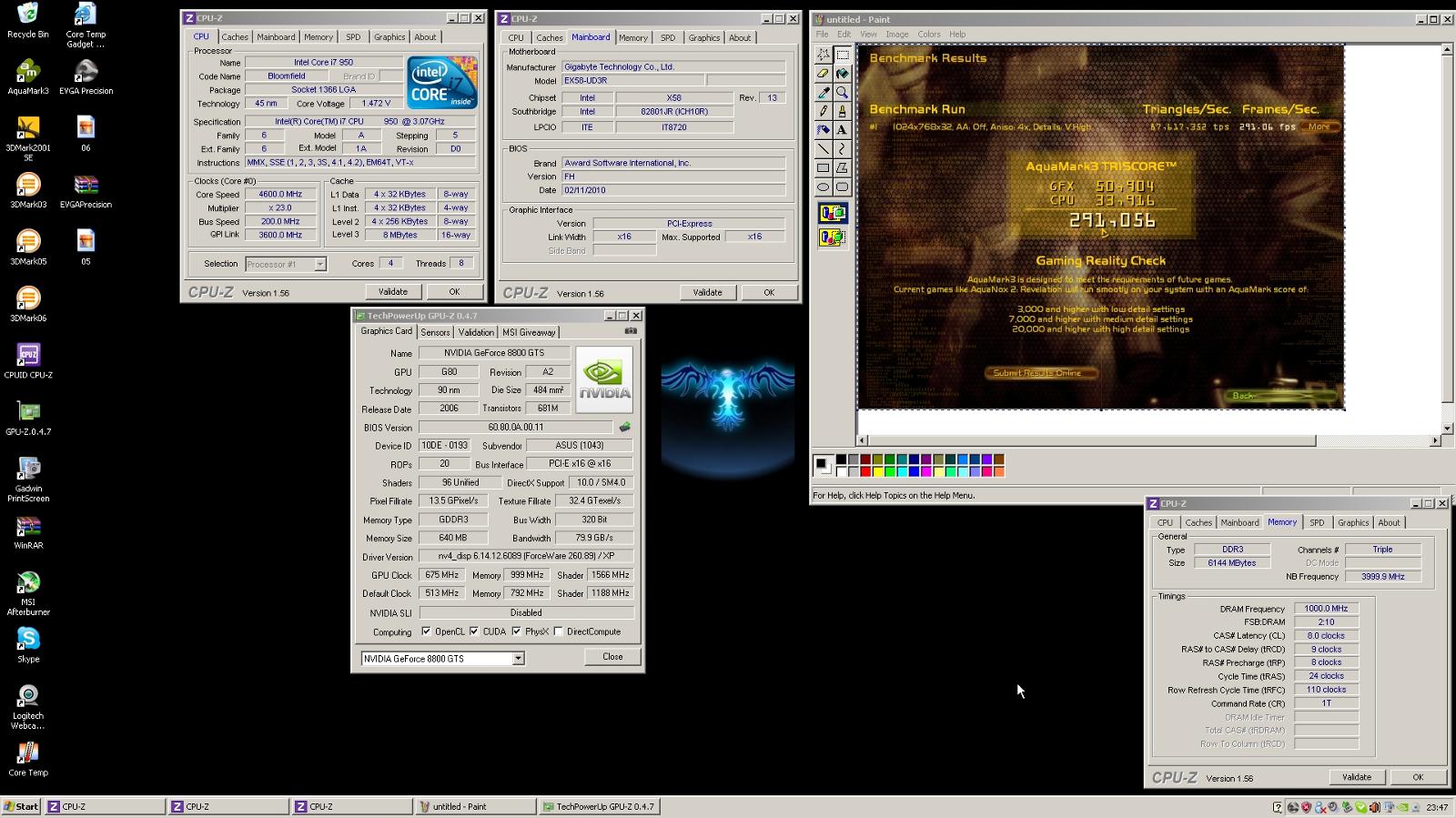Choose the Eraser tool in Paint
Image resolution: width=1456 pixels, height=818 pixels.
pyautogui.click(x=824, y=74)
